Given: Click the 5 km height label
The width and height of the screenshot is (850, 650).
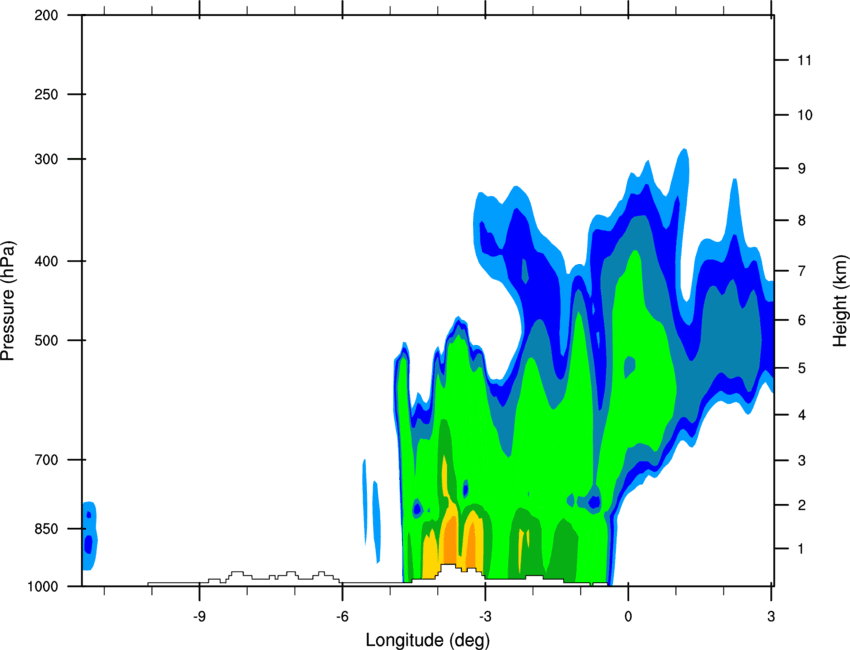Looking at the screenshot, I should click(x=802, y=368).
